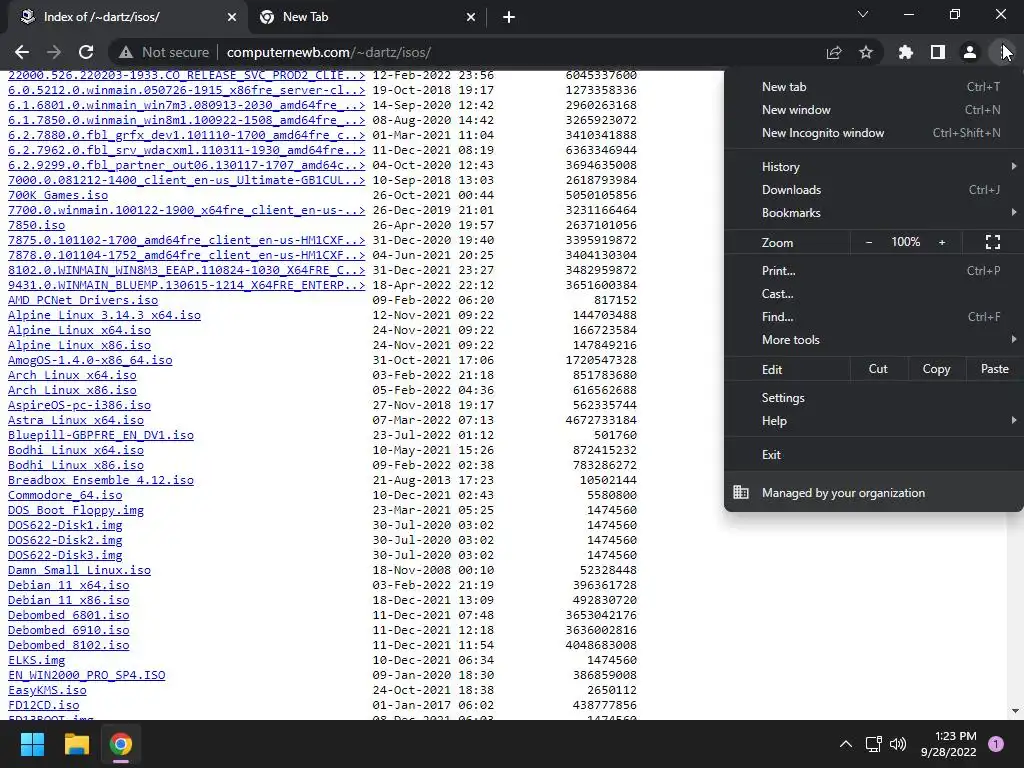Open the taskbar clock and date
The width and height of the screenshot is (1024, 768).
pyautogui.click(x=949, y=744)
